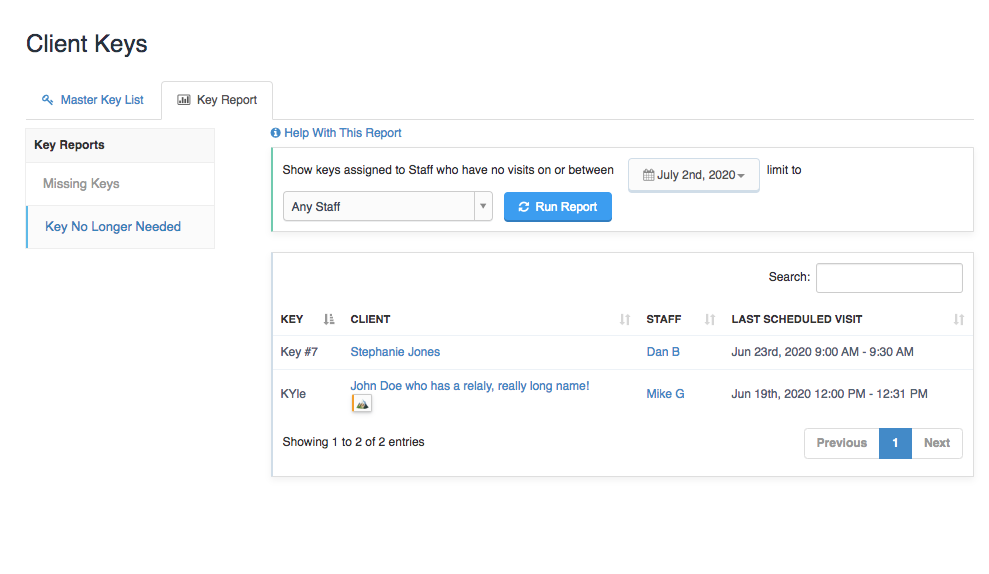This screenshot has height=574, width=989.
Task: Focus the Search input field
Action: click(889, 278)
